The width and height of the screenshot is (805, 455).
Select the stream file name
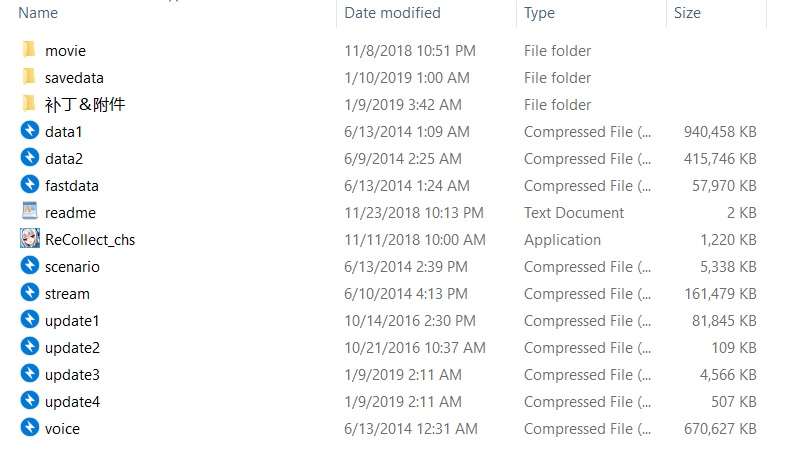(x=67, y=293)
